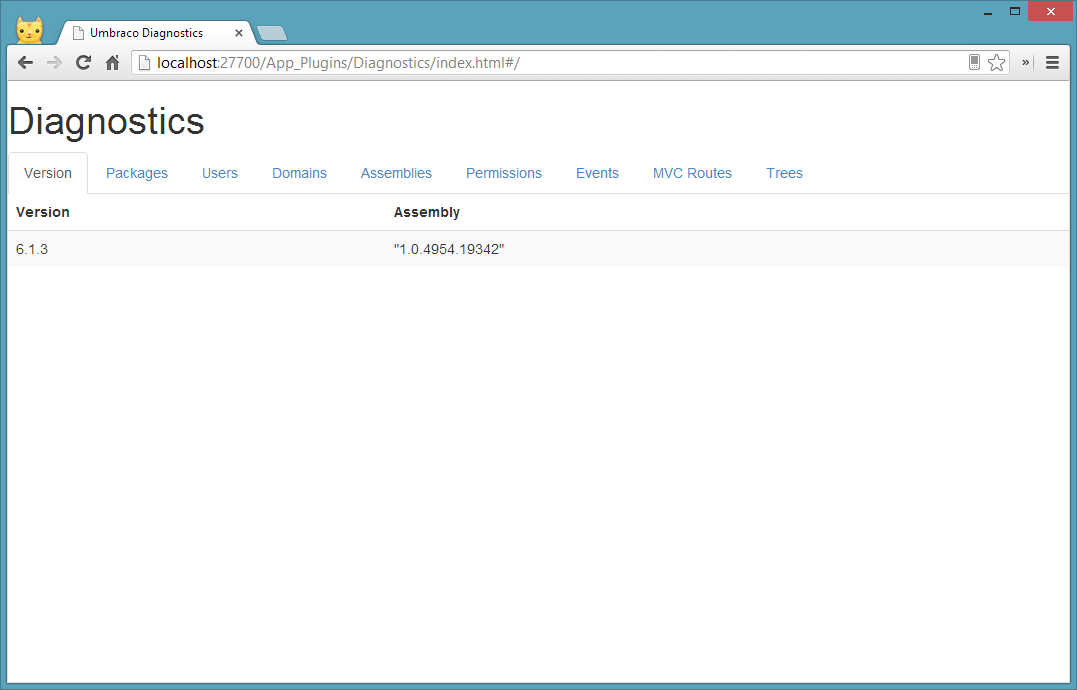
Task: Go back using browser back arrow
Action: [x=25, y=62]
